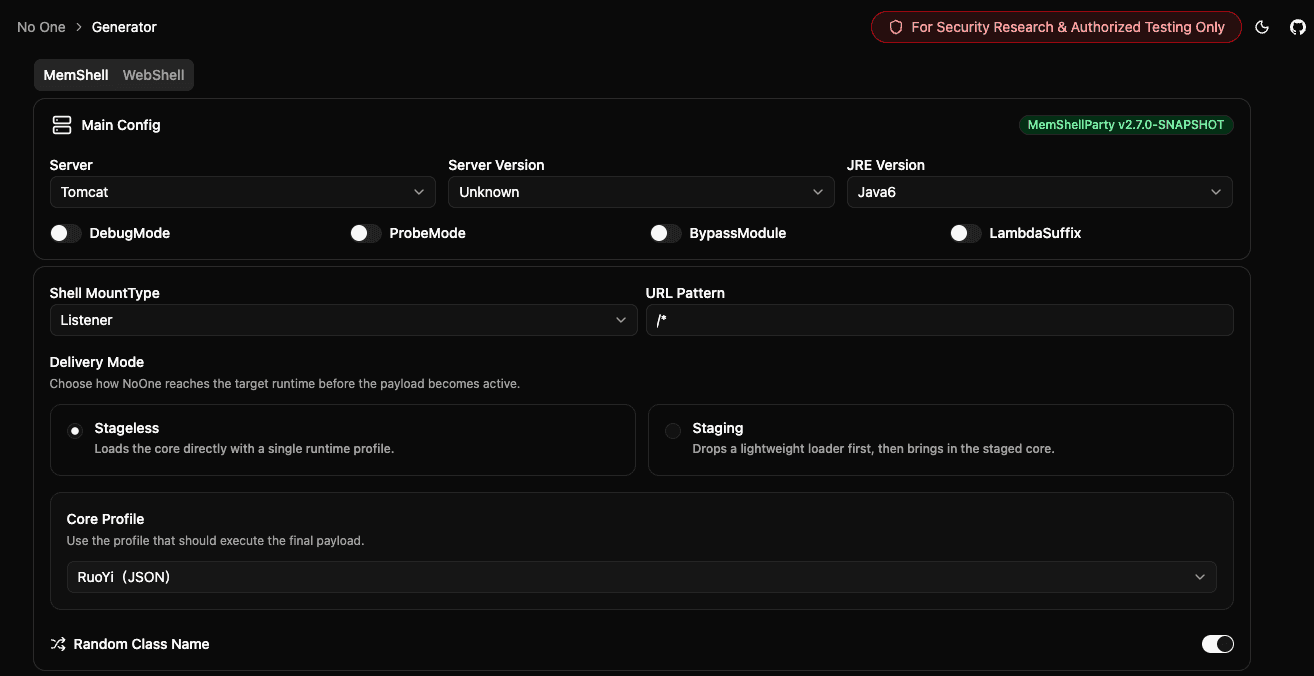Expand Shell MountType Listener dropdown
This screenshot has height=676, width=1314.
pos(343,320)
